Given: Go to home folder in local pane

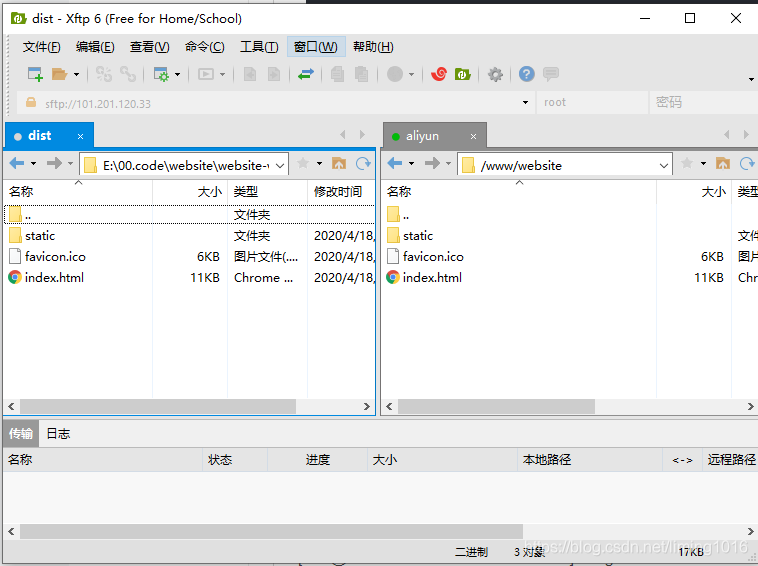Looking at the screenshot, I should (339, 164).
